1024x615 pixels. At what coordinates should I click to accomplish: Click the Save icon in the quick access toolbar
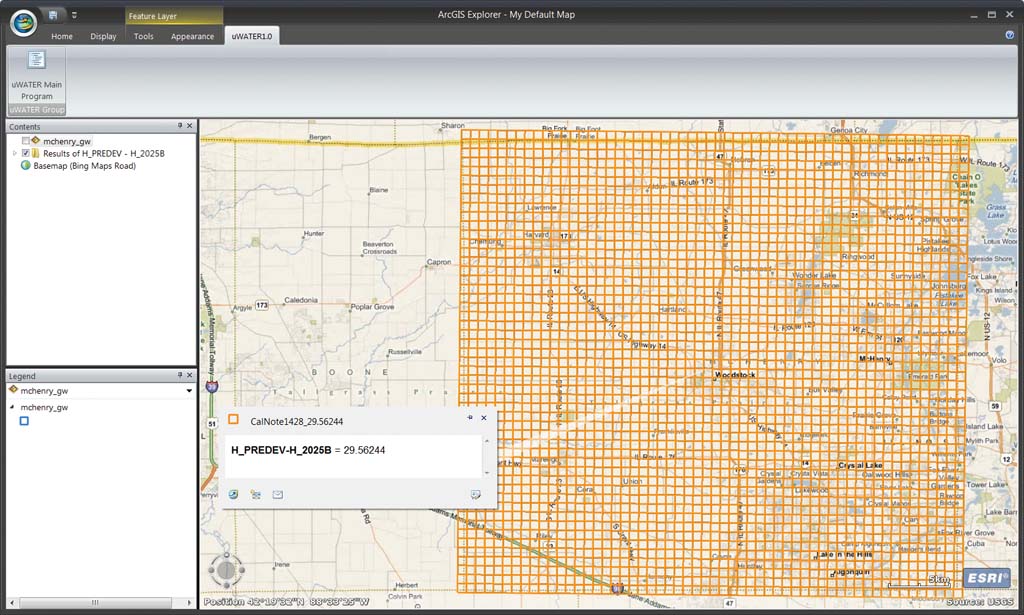point(53,14)
